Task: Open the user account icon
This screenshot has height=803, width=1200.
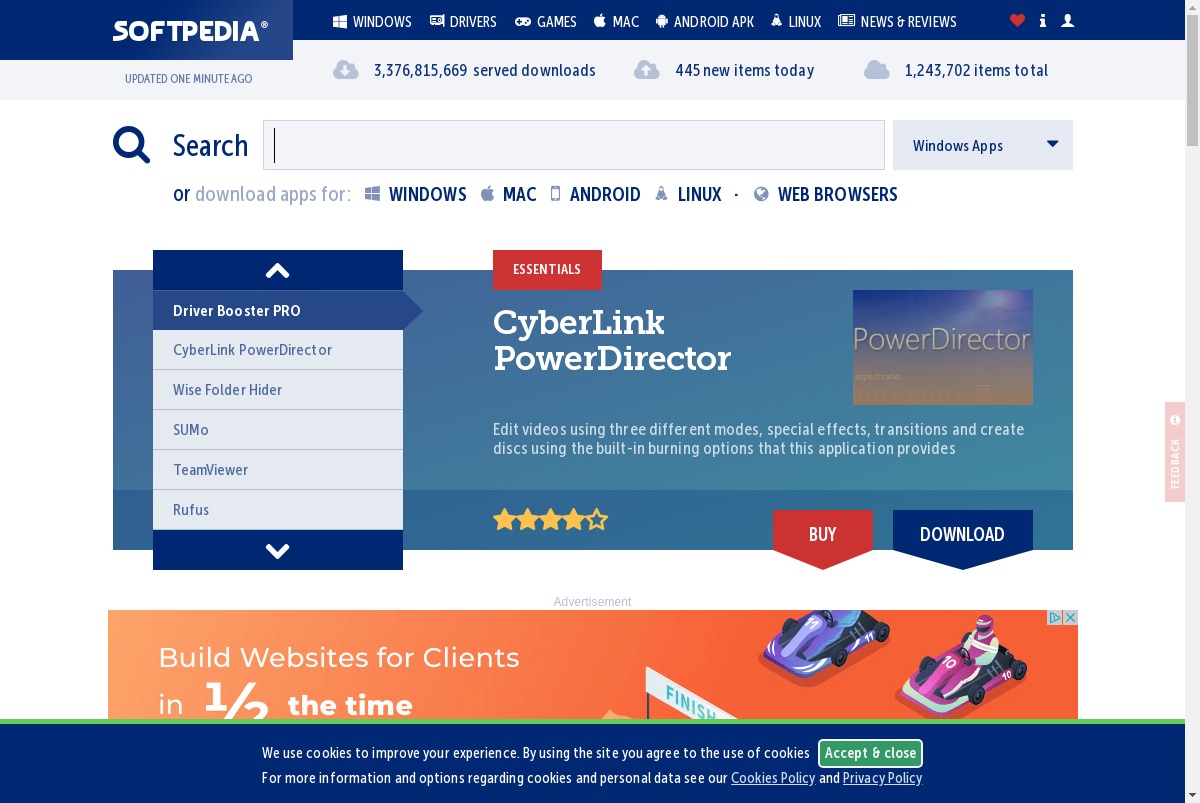Action: (x=1067, y=20)
